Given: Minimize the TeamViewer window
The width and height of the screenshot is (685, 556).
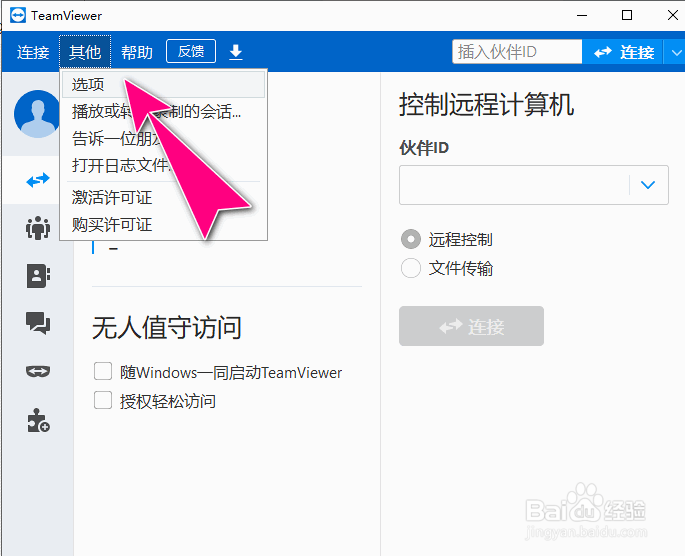Looking at the screenshot, I should click(x=582, y=15).
